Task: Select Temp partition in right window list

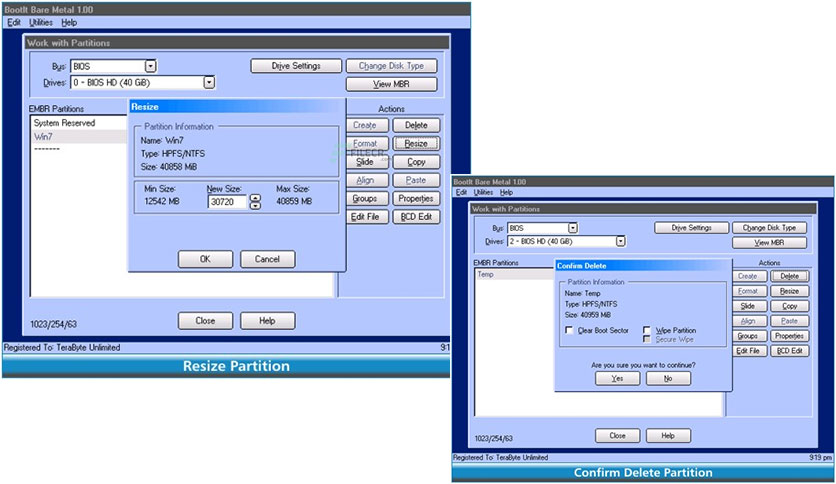Action: tap(515, 274)
